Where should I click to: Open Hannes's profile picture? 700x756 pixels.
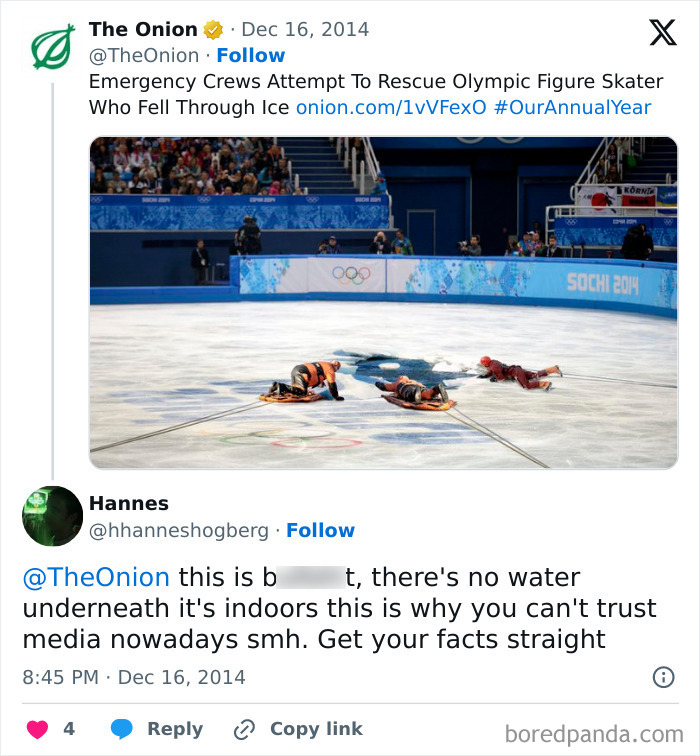tap(52, 516)
